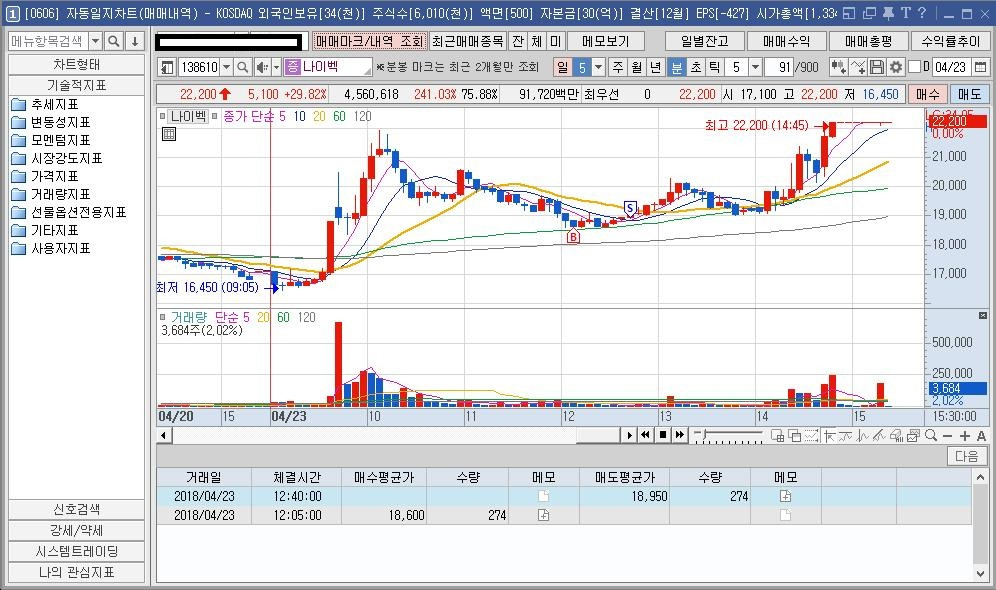The image size is (996, 590).
Task: Click the blue 매도 sell button
Action: (969, 94)
